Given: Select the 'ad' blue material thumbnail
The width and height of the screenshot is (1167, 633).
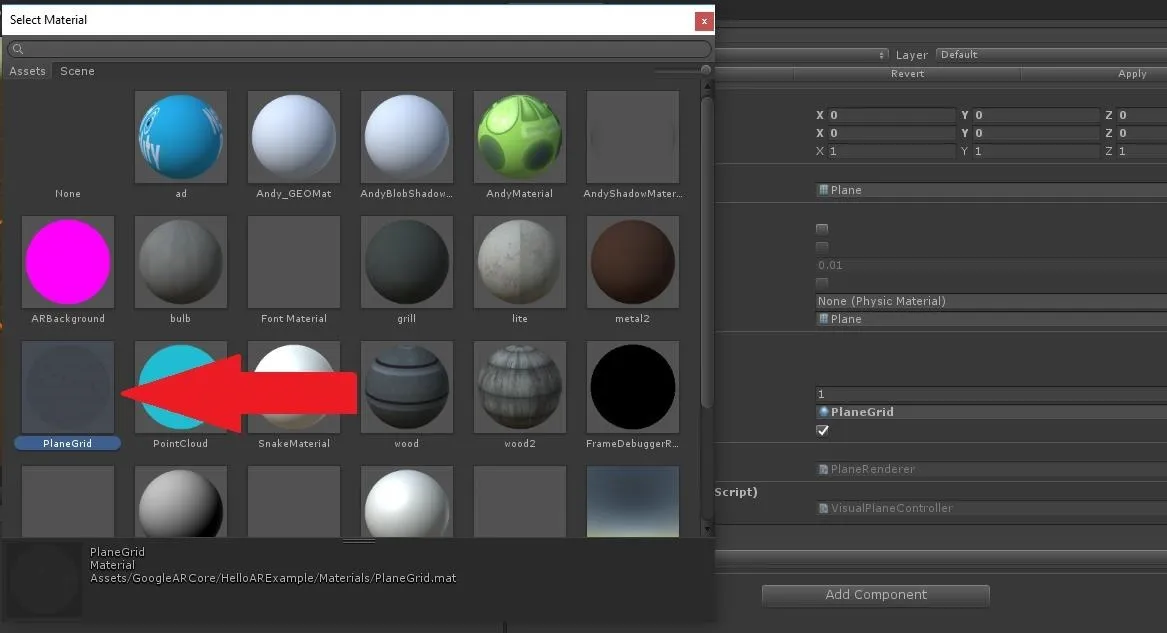Looking at the screenshot, I should (x=181, y=137).
